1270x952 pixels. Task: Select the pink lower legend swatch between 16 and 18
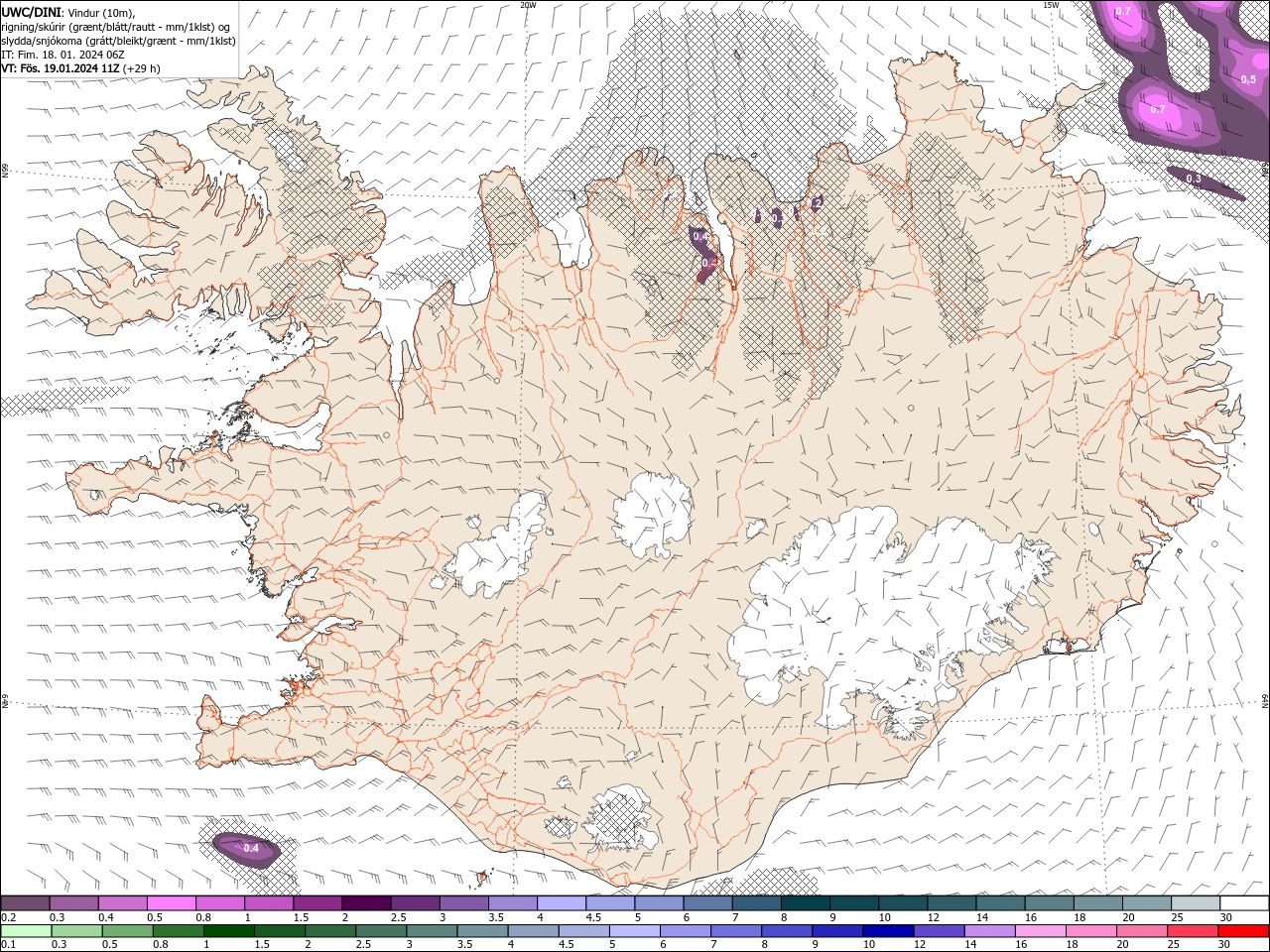coord(1040,931)
